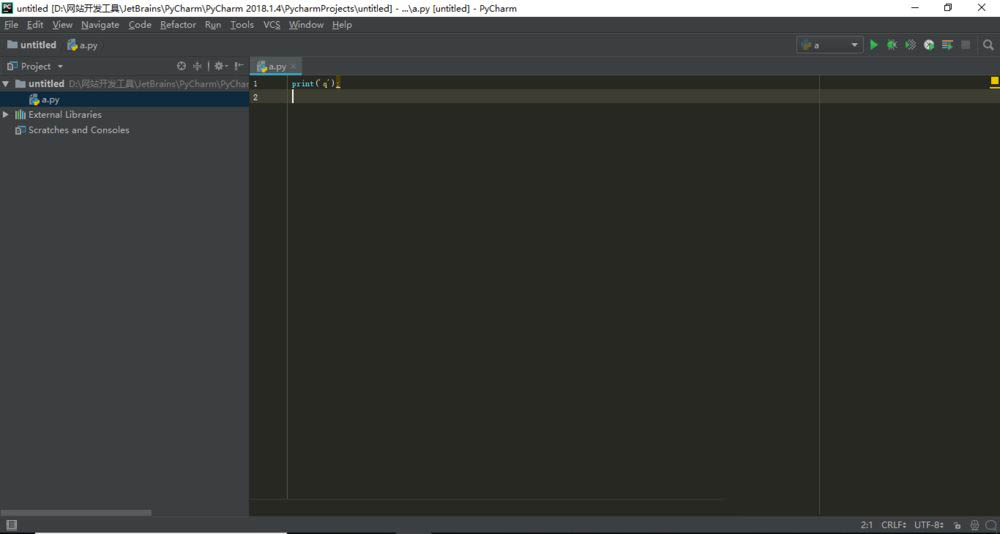This screenshot has width=1000, height=534.
Task: Click the scroll-from-source target icon in Project panel
Action: (181, 66)
